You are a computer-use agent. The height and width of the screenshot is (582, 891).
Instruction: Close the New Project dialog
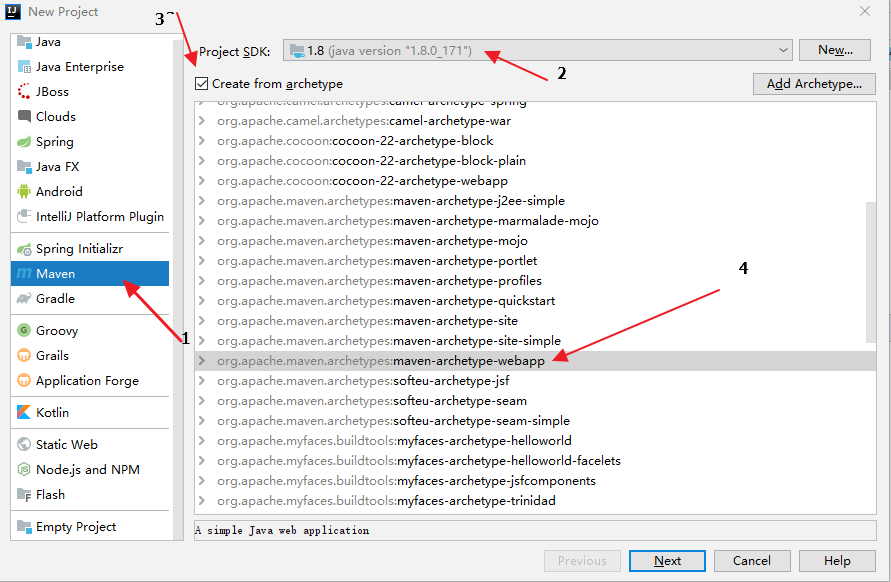tap(865, 11)
